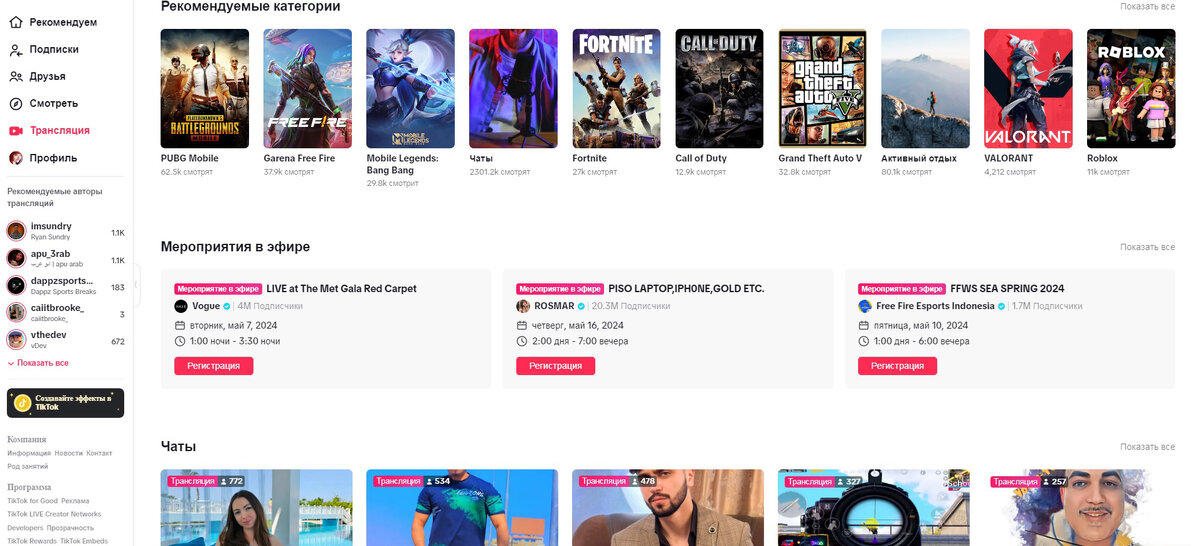Click the Контакт footer link
The width and height of the screenshot is (1200, 546).
point(99,453)
